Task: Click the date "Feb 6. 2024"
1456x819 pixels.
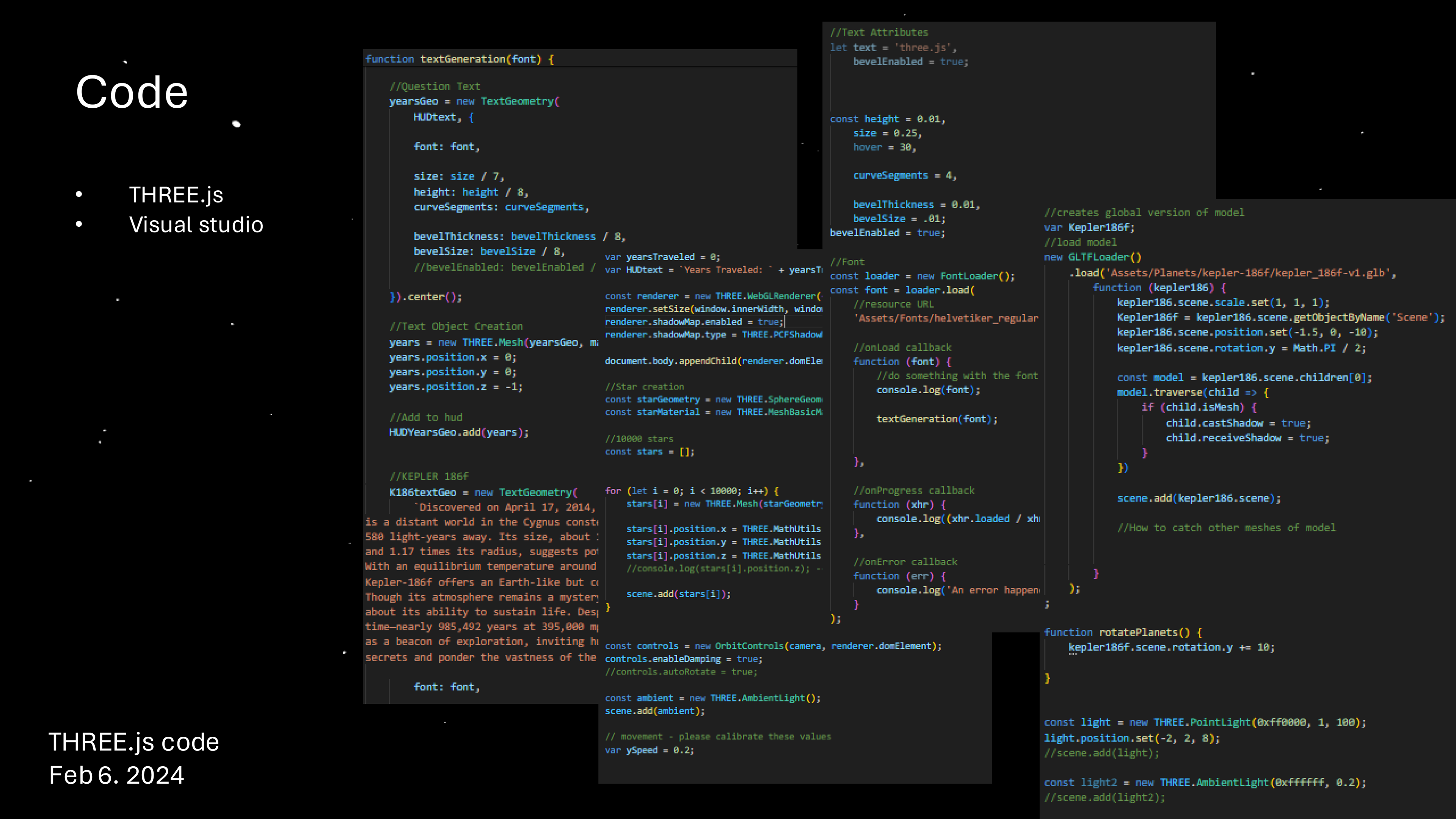Action: click(x=116, y=775)
